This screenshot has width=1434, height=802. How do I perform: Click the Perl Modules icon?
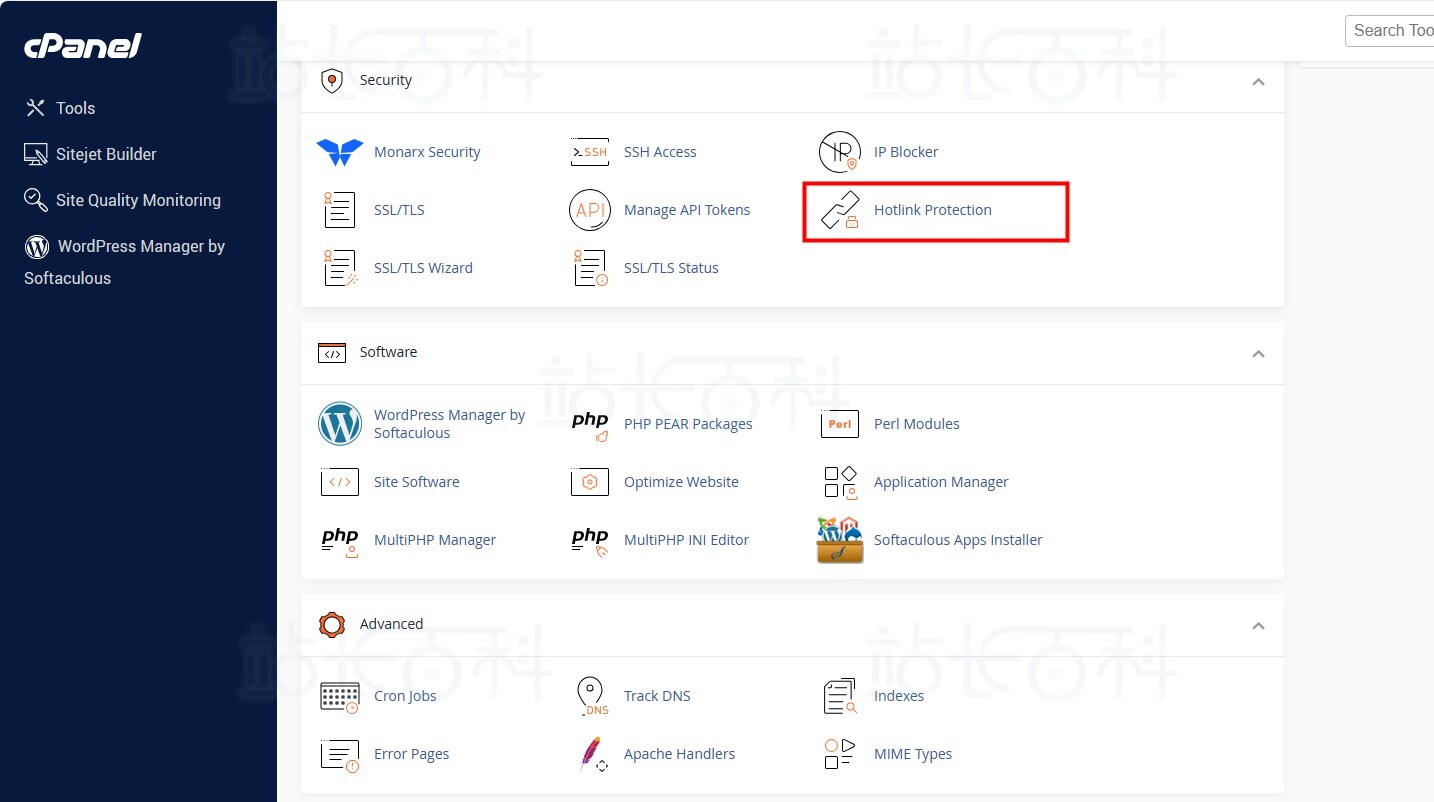839,424
